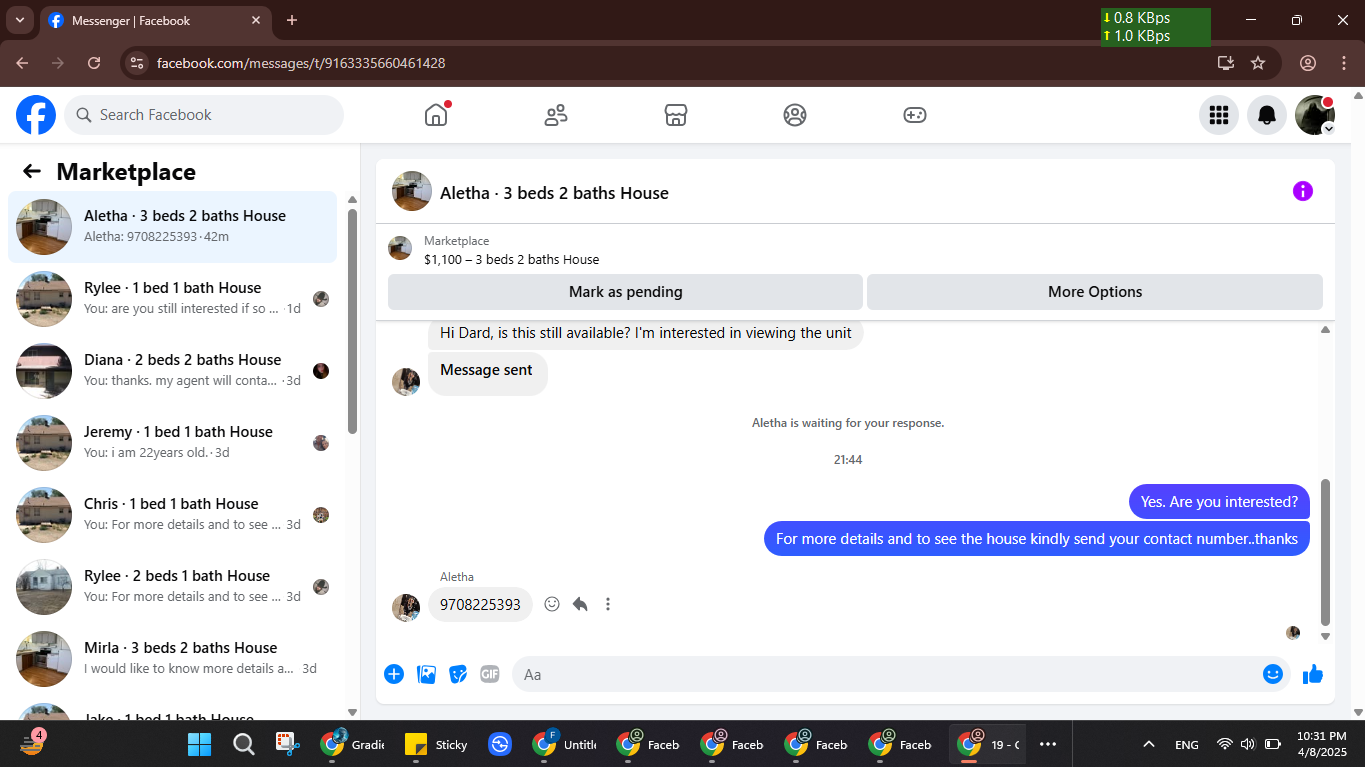Viewport: 1365px width, 767px height.
Task: Bookmark this page with the star
Action: [1258, 63]
